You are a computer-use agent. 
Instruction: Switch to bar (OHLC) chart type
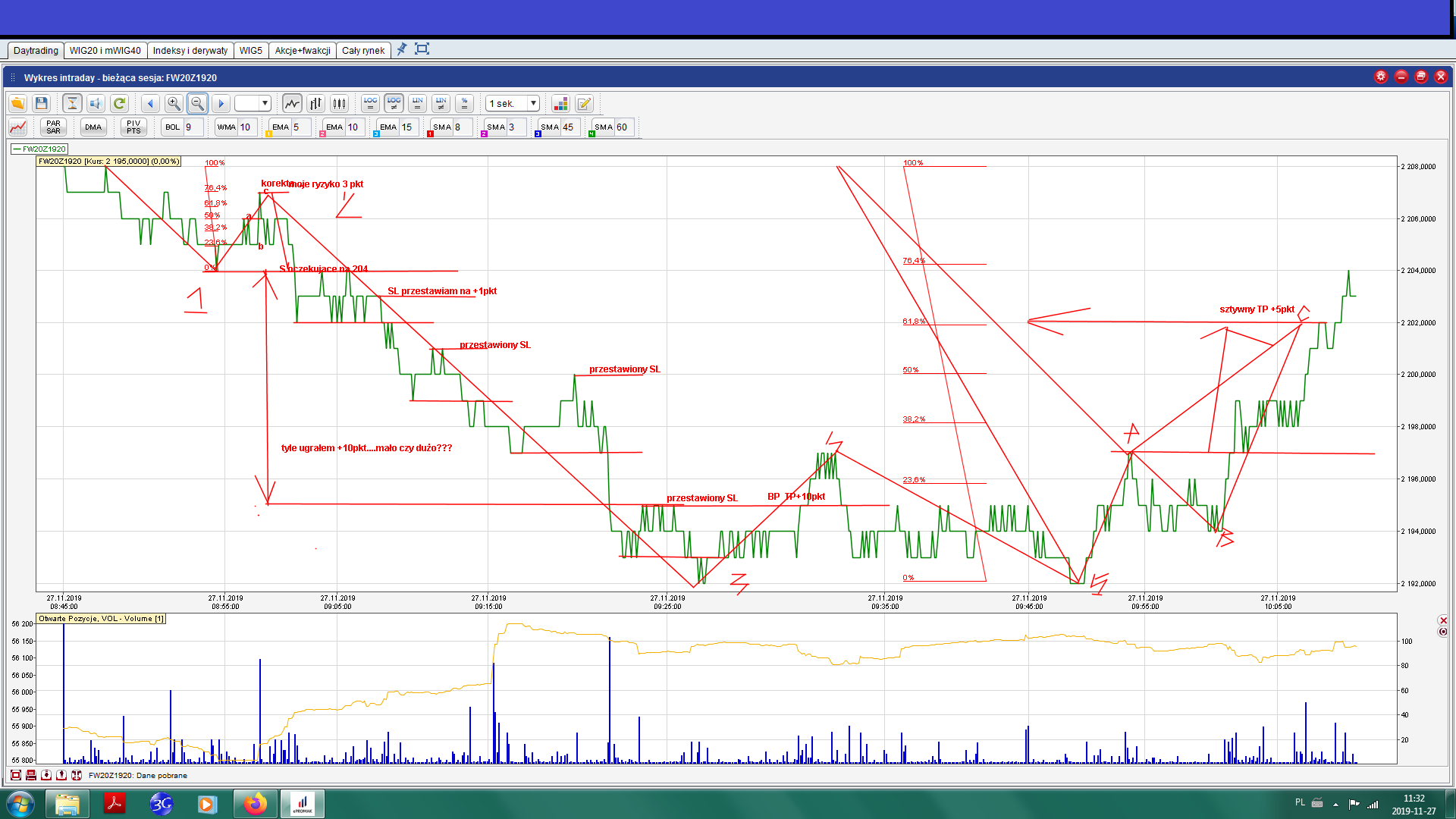point(315,103)
